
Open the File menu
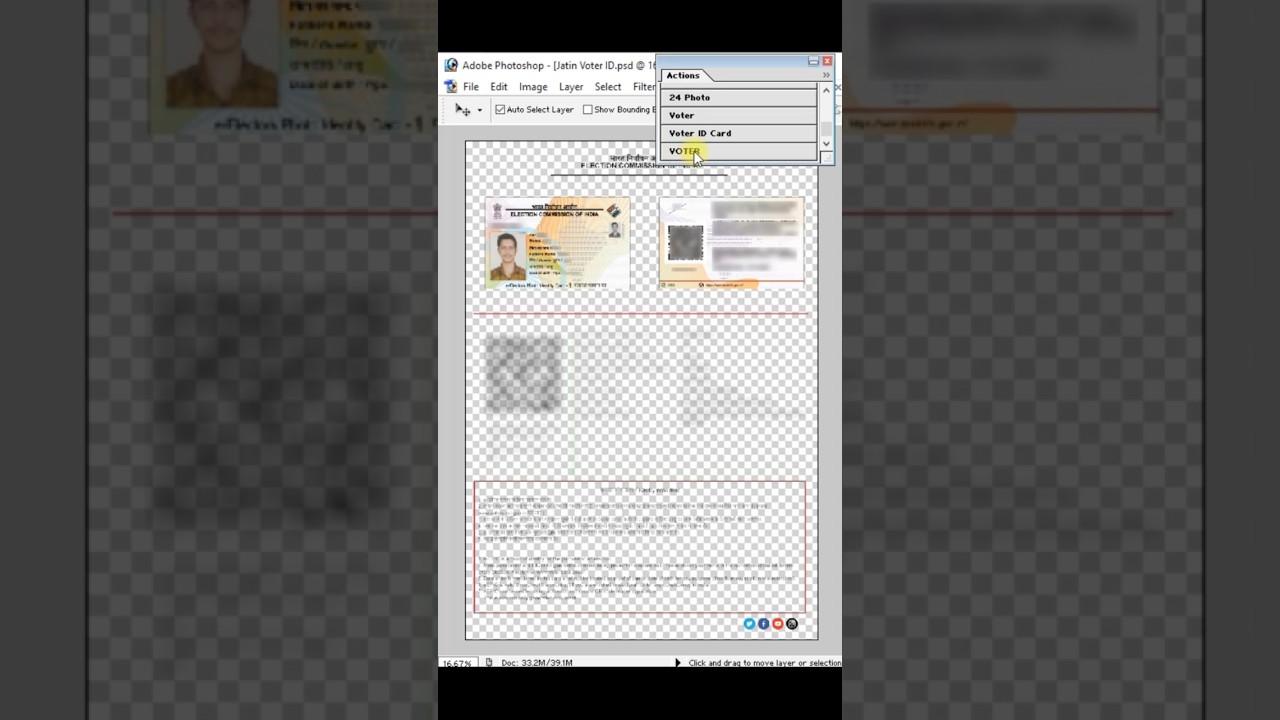tap(471, 87)
